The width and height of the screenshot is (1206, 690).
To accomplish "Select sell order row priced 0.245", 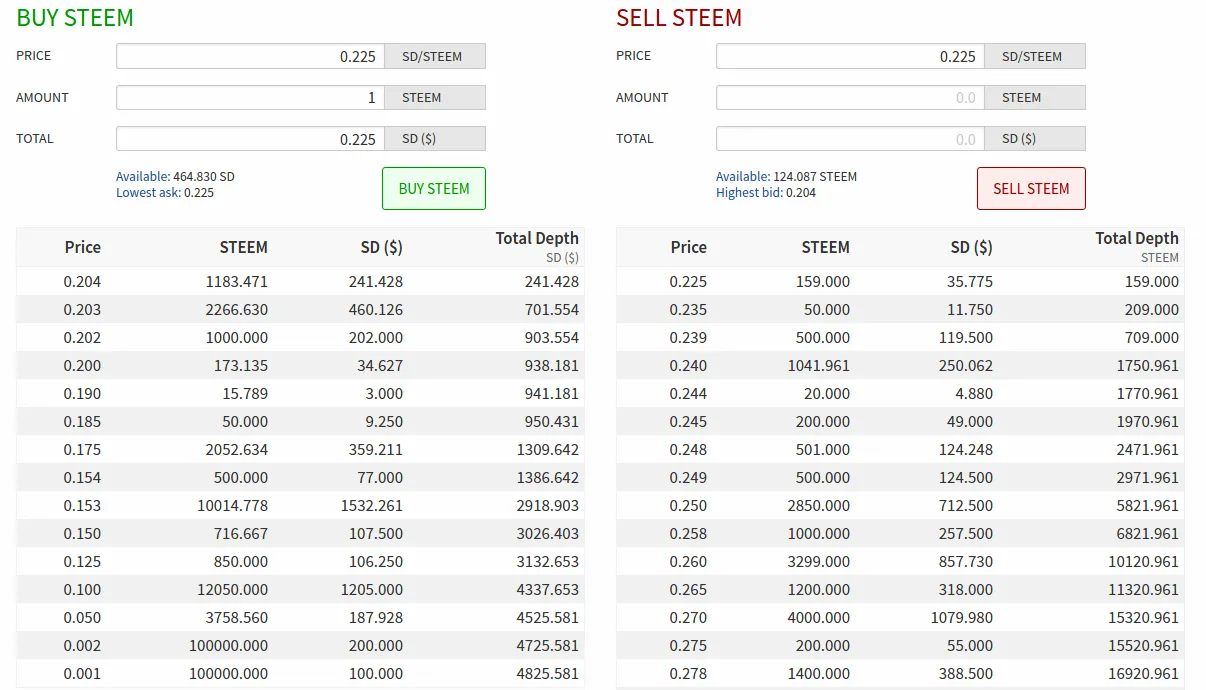I will tap(901, 422).
